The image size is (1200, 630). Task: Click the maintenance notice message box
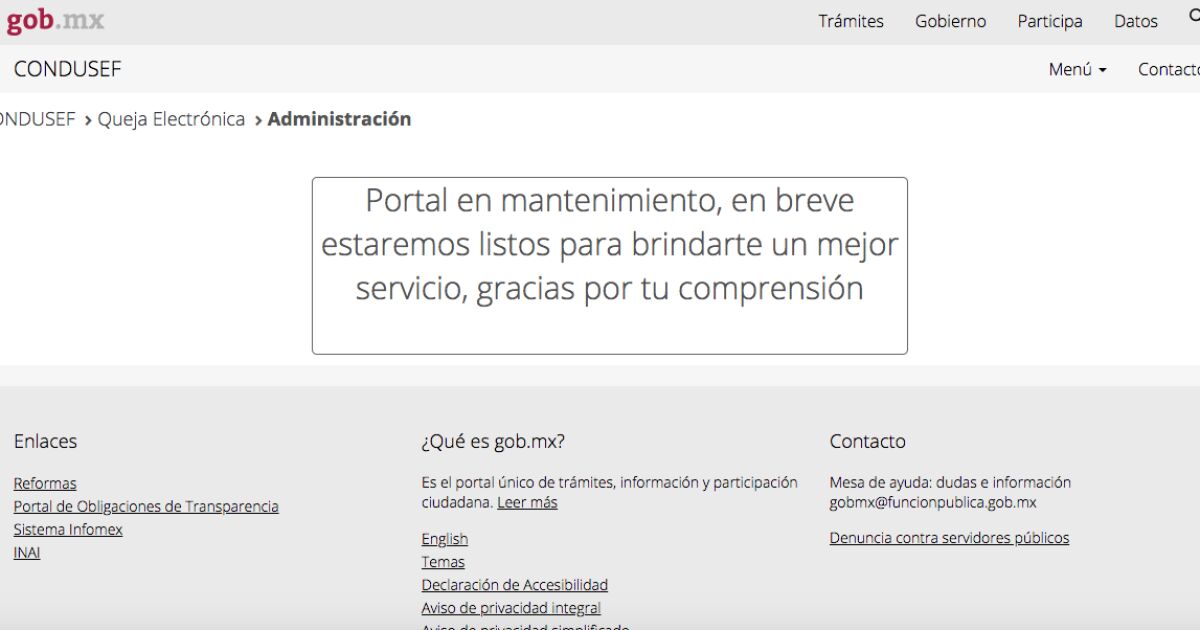(610, 266)
